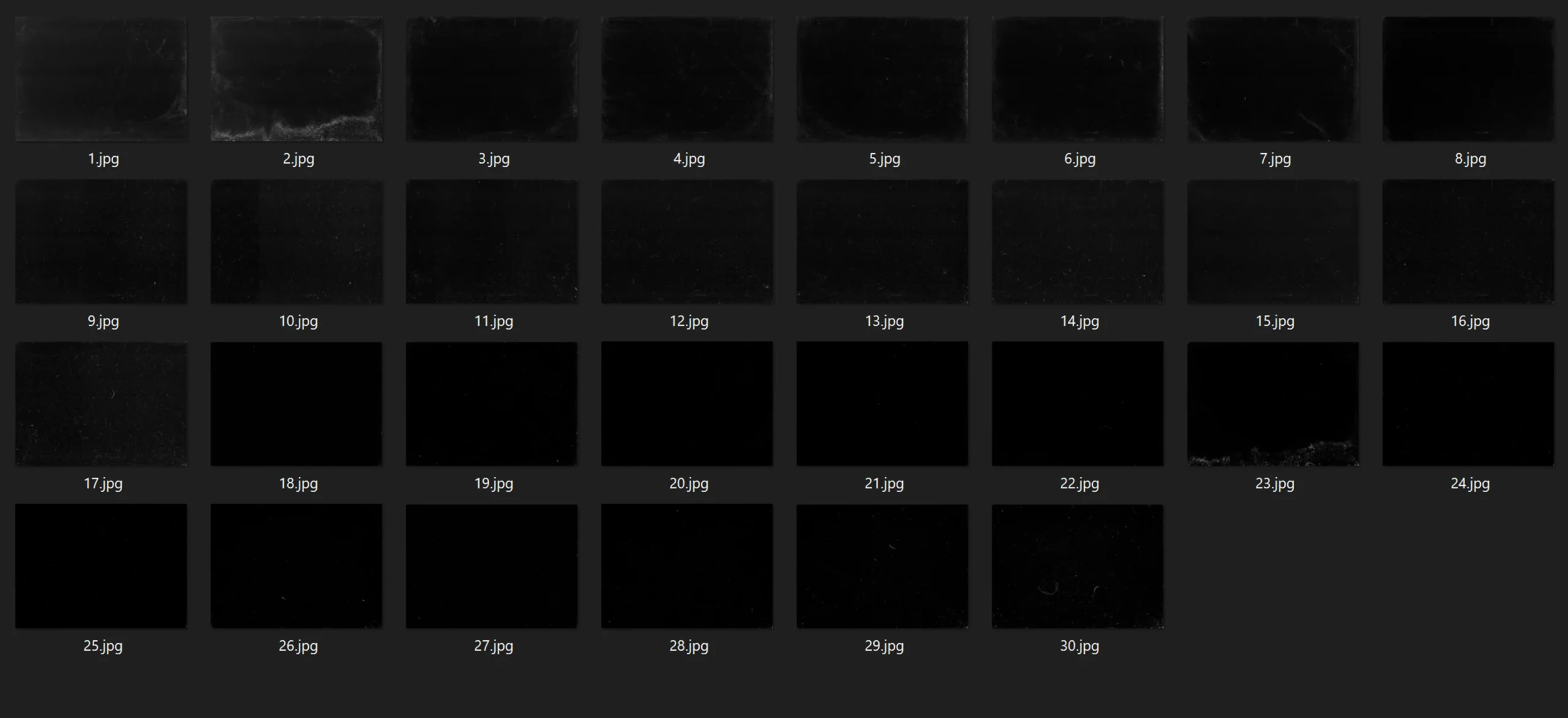1568x718 pixels.
Task: Click the 3.jpg image thumbnail
Action: click(x=492, y=79)
